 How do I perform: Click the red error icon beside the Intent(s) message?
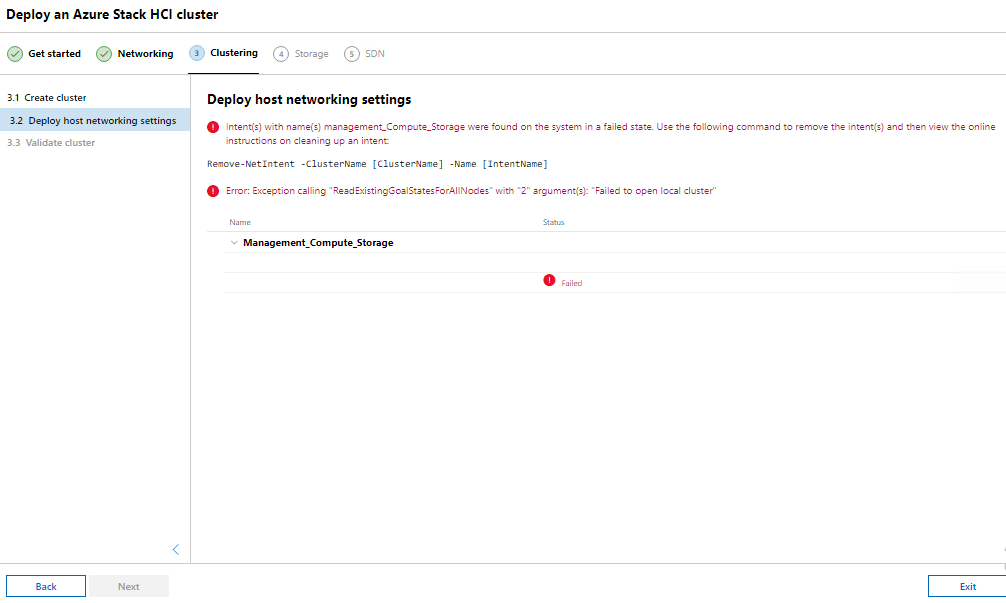coord(213,127)
